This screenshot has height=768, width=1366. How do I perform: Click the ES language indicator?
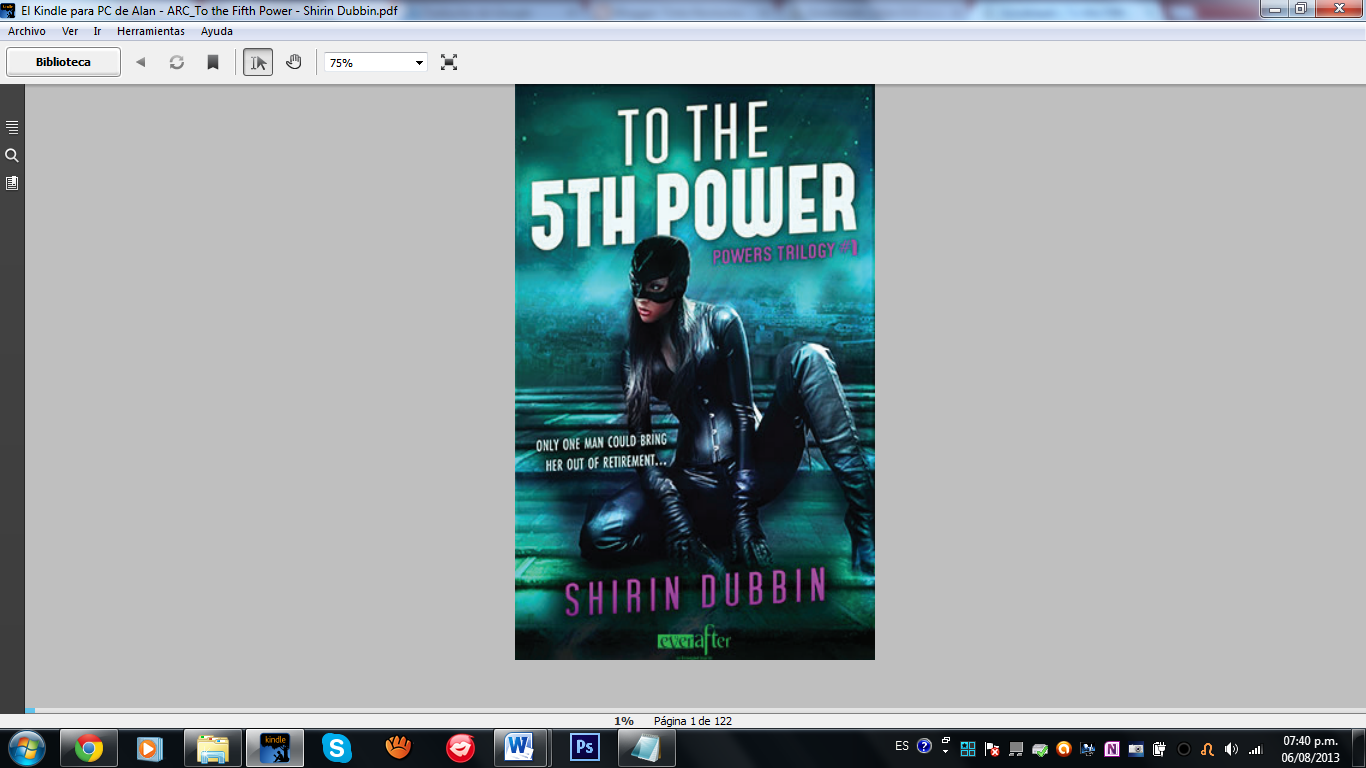[x=902, y=747]
